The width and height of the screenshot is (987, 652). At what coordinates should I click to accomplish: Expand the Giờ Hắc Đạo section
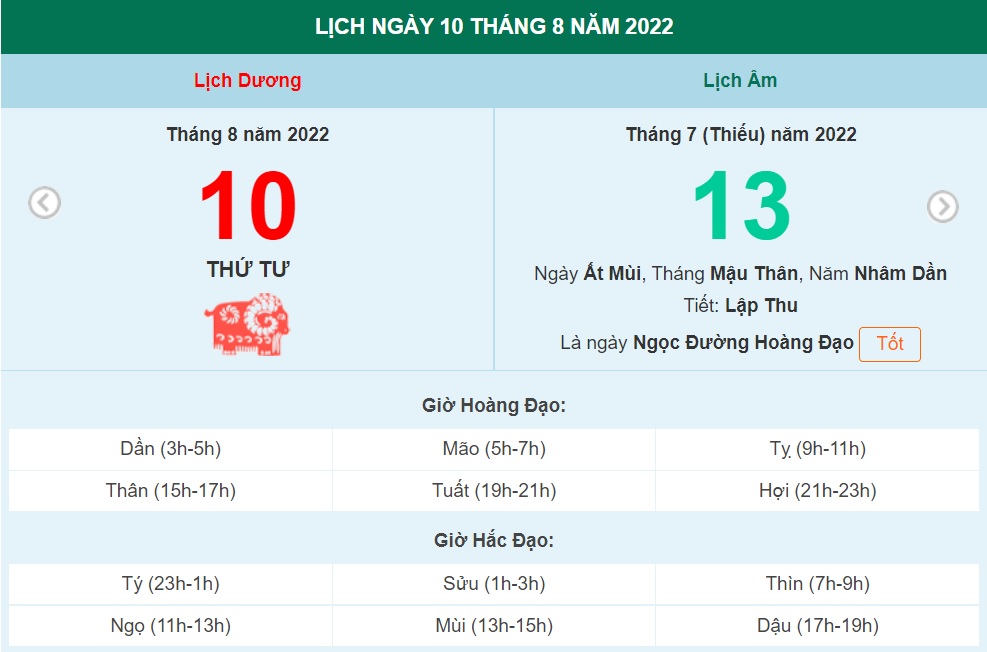point(493,542)
